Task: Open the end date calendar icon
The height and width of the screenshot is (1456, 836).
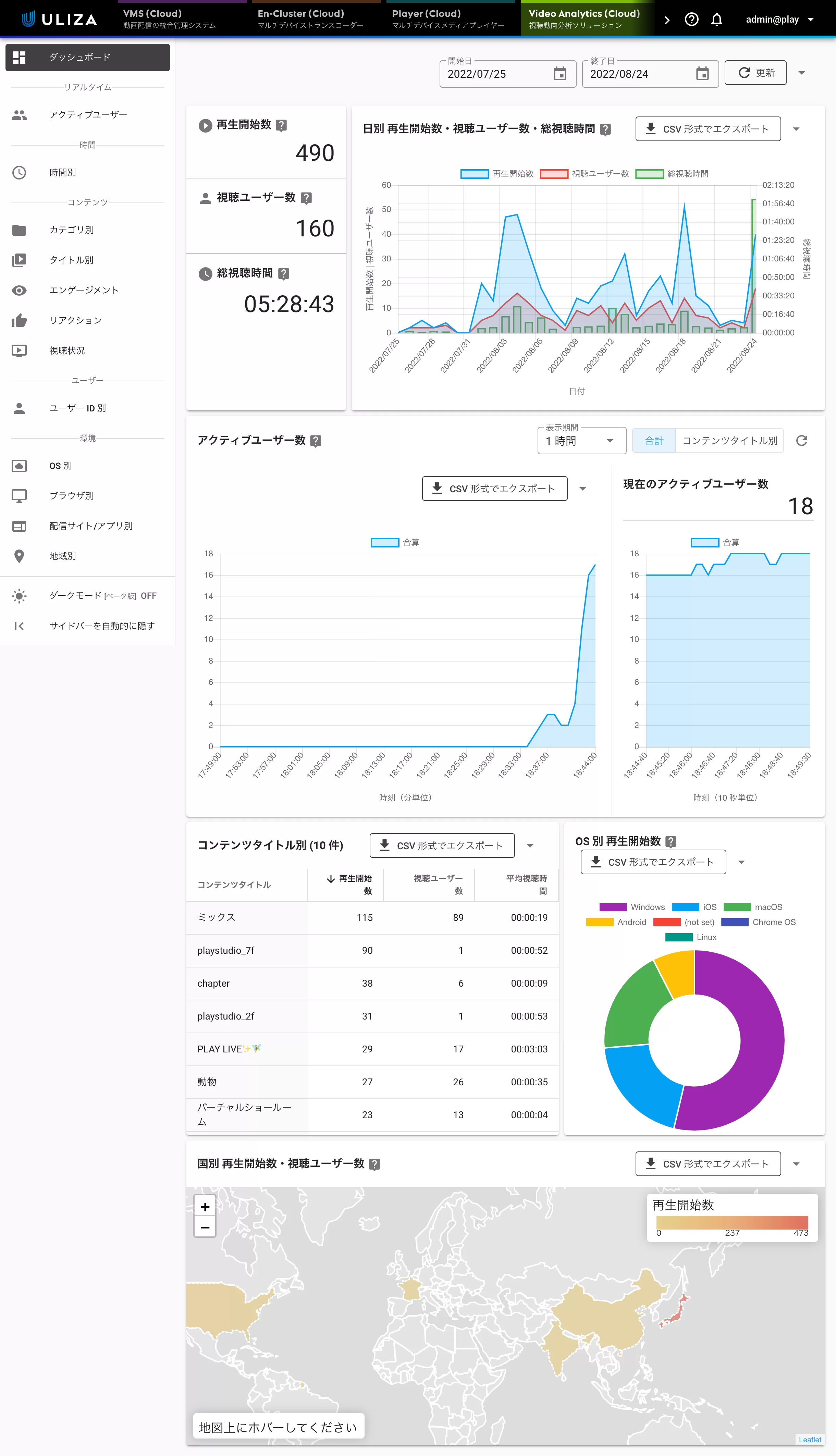Action: click(x=702, y=74)
